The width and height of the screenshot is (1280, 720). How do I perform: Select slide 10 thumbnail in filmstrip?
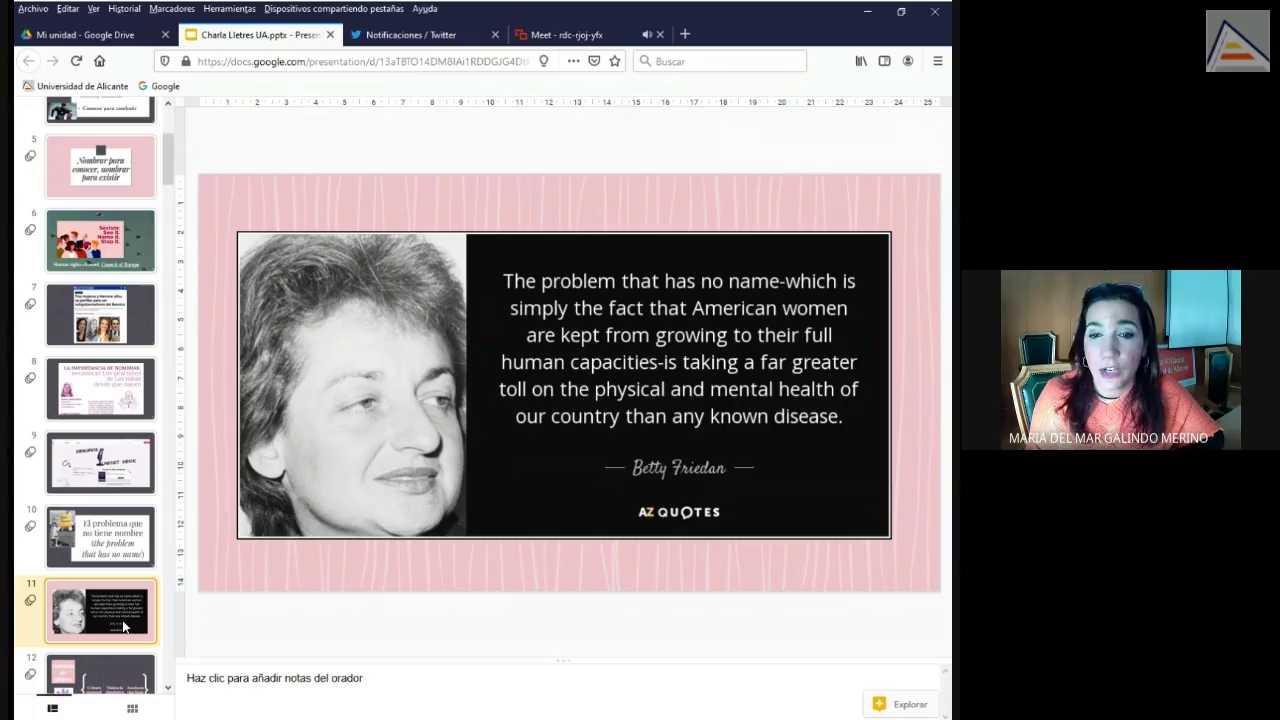[101, 536]
